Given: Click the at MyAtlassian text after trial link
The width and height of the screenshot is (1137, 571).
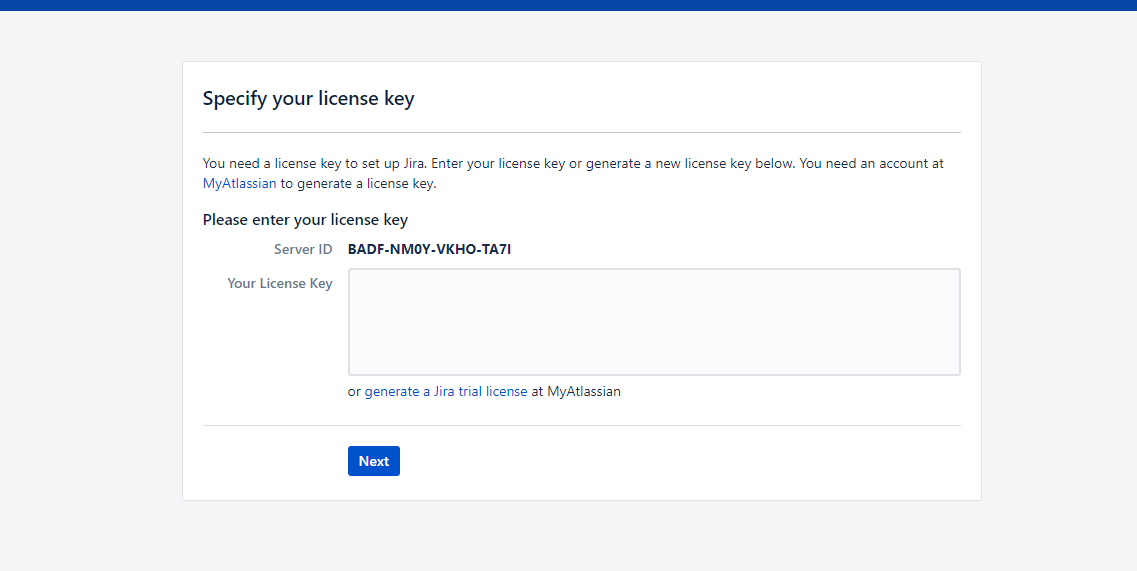Looking at the screenshot, I should (576, 391).
